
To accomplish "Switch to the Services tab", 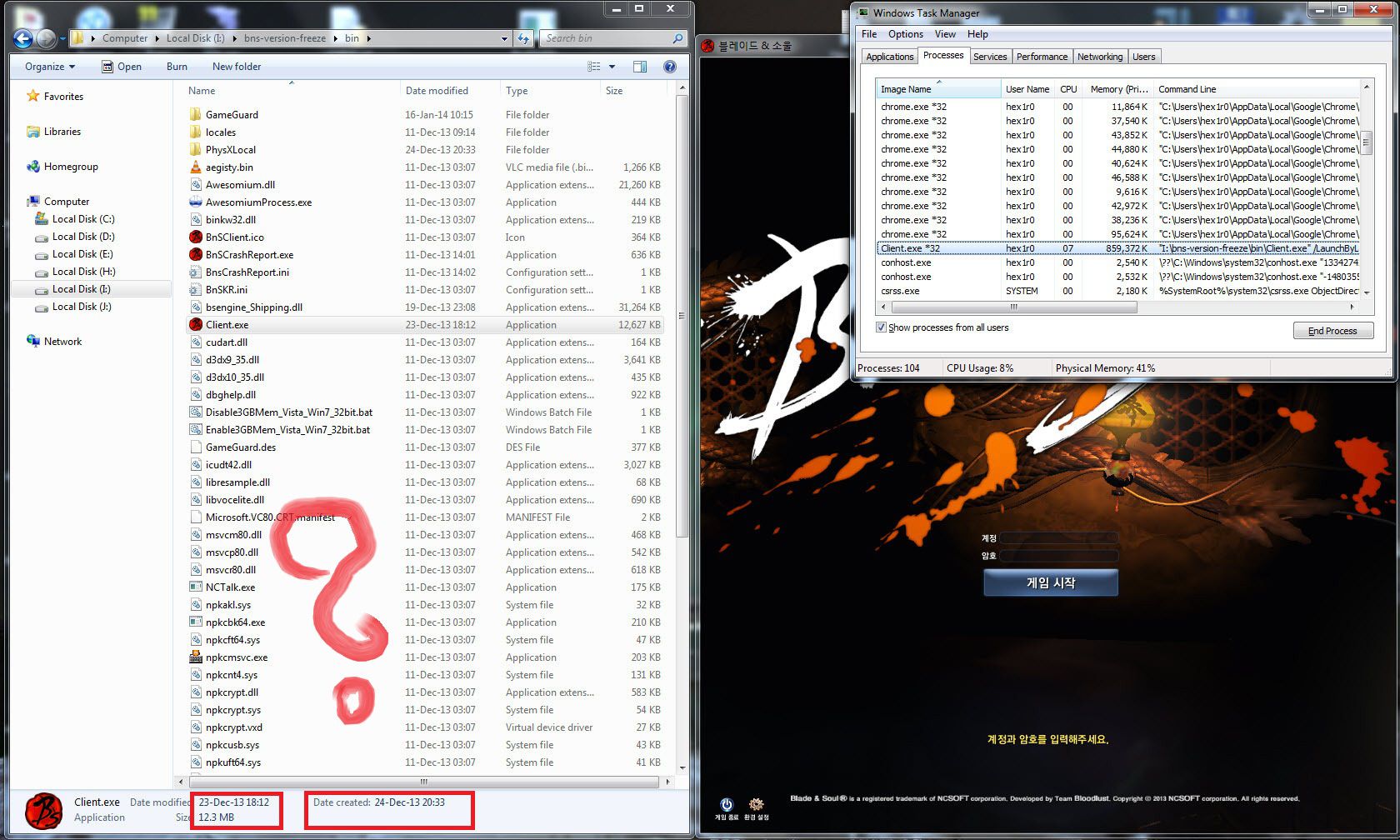I will click(x=990, y=57).
